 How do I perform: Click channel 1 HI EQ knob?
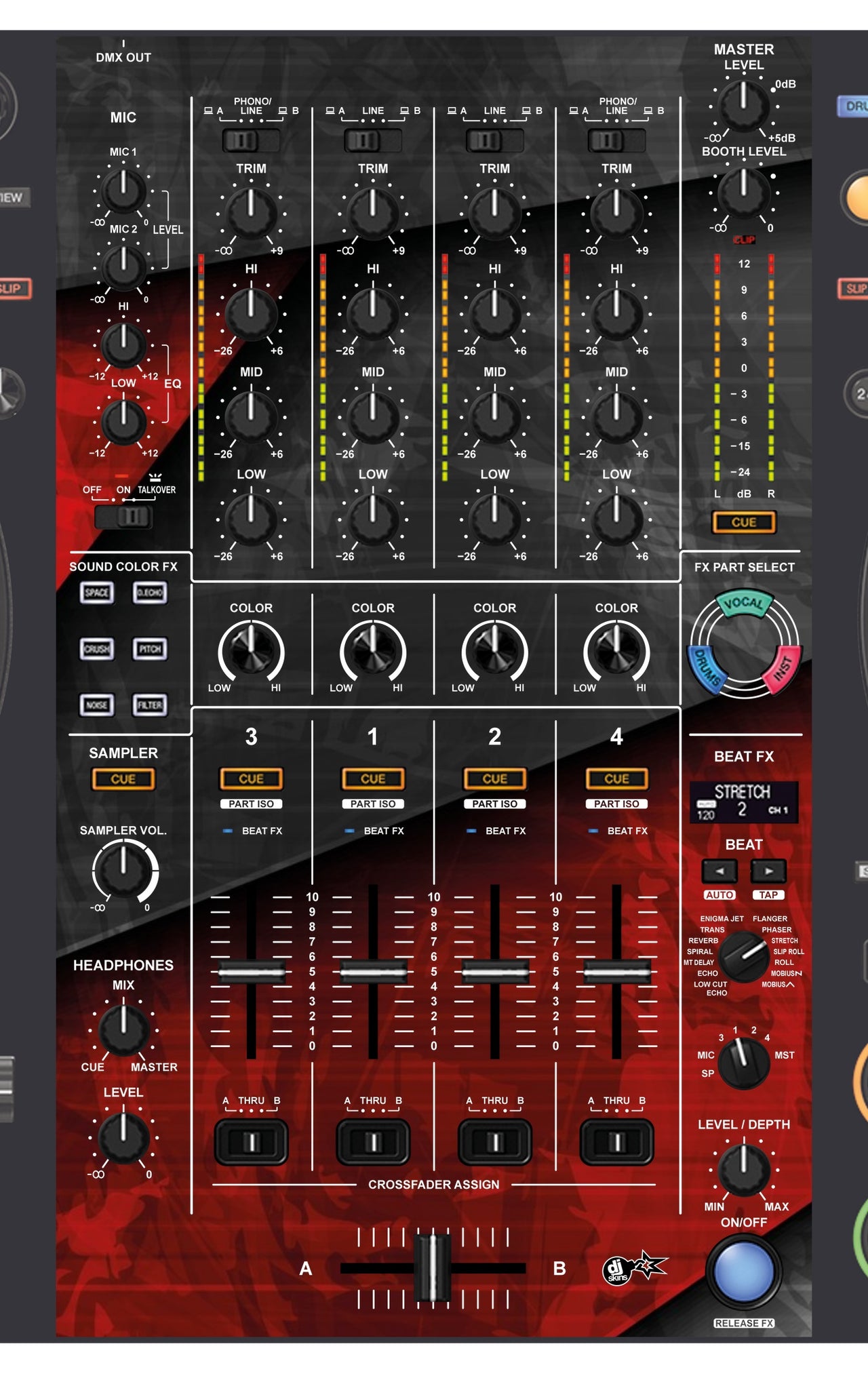tap(373, 314)
